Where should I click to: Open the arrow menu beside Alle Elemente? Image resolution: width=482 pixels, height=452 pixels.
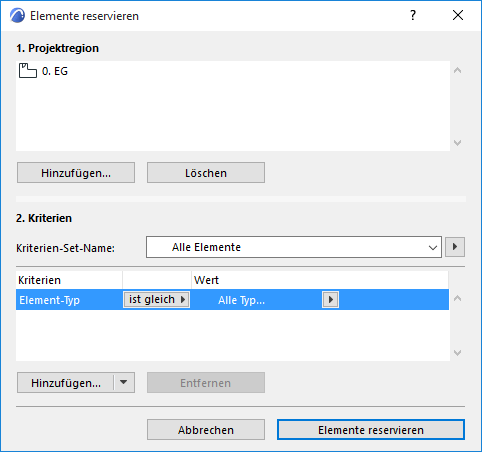pos(455,247)
